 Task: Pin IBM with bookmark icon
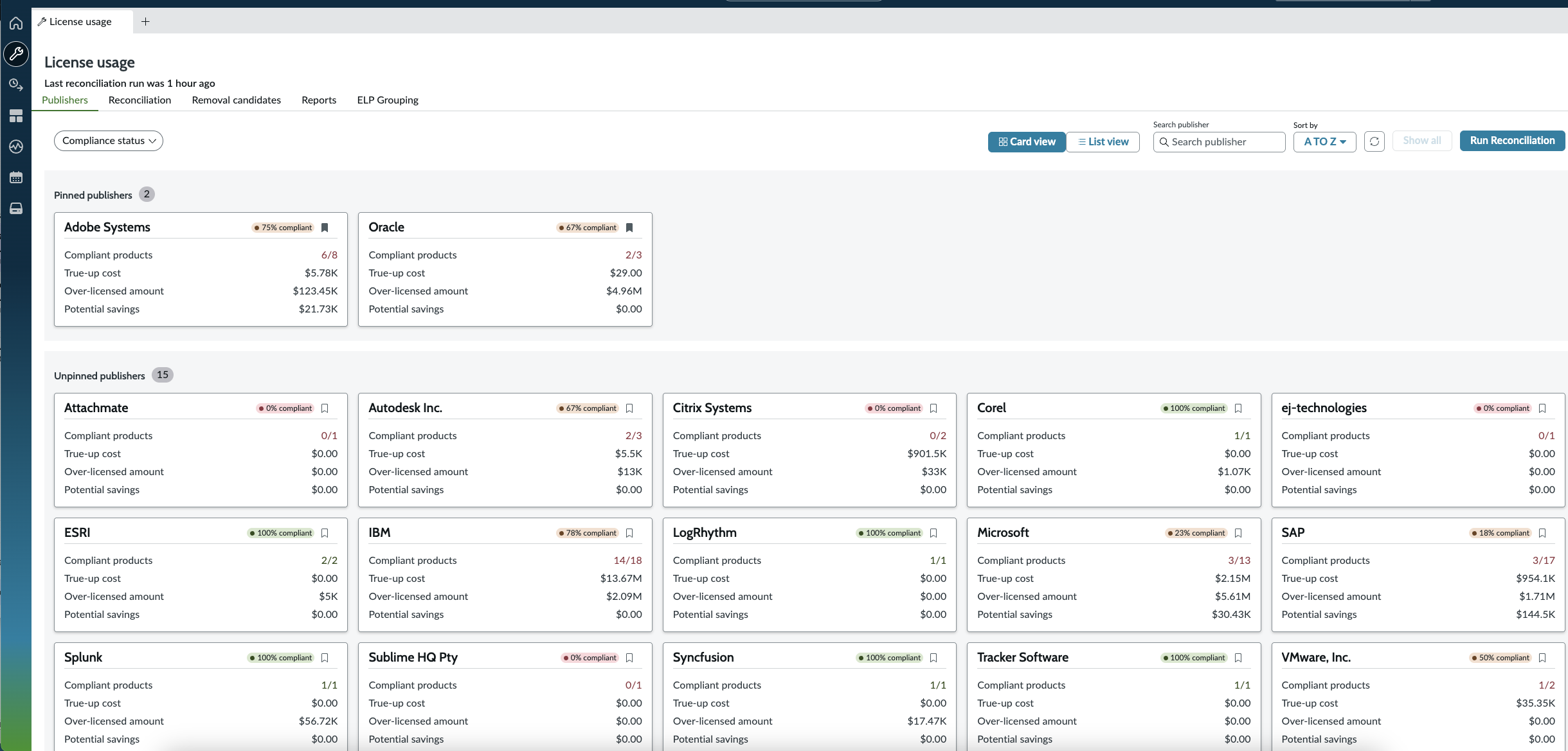pos(629,533)
